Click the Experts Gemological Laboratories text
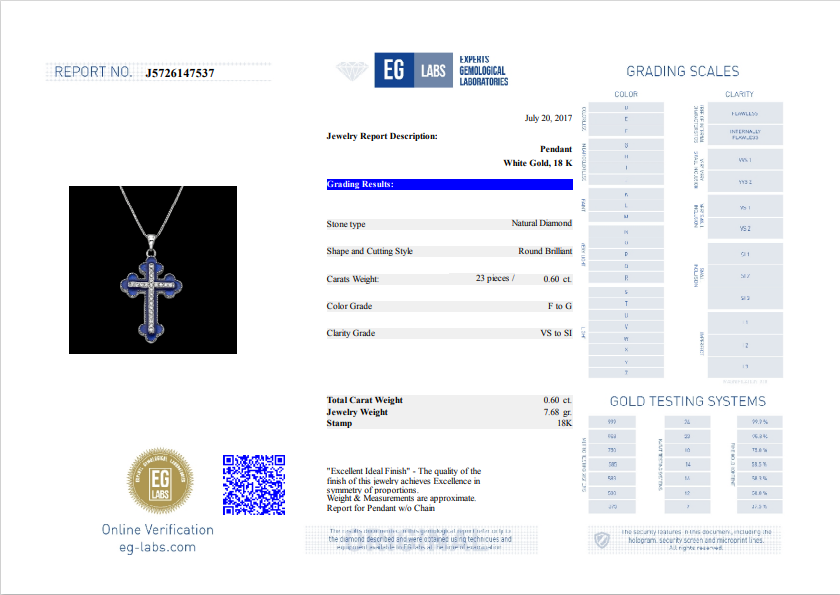840x595 pixels. click(483, 70)
